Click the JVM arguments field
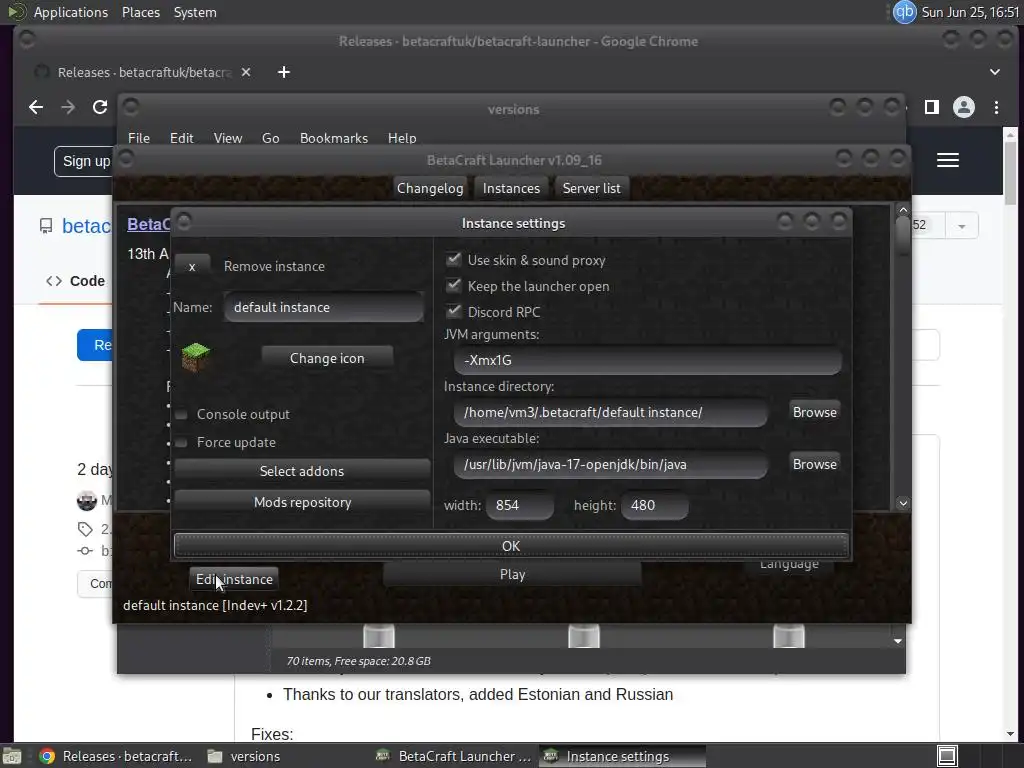Screen dimensions: 1024x768 point(647,360)
